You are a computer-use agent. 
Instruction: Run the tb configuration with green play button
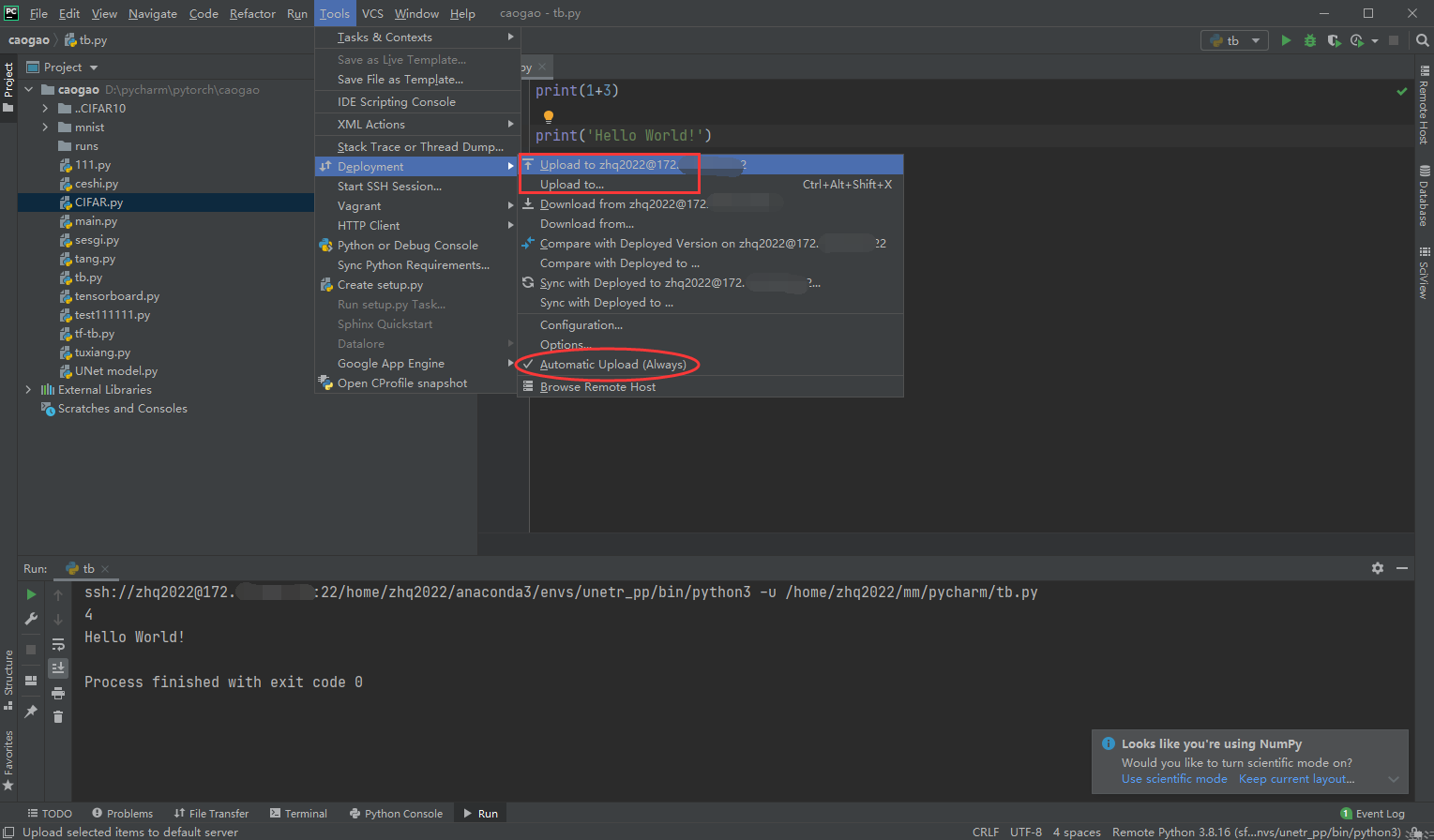click(1286, 40)
